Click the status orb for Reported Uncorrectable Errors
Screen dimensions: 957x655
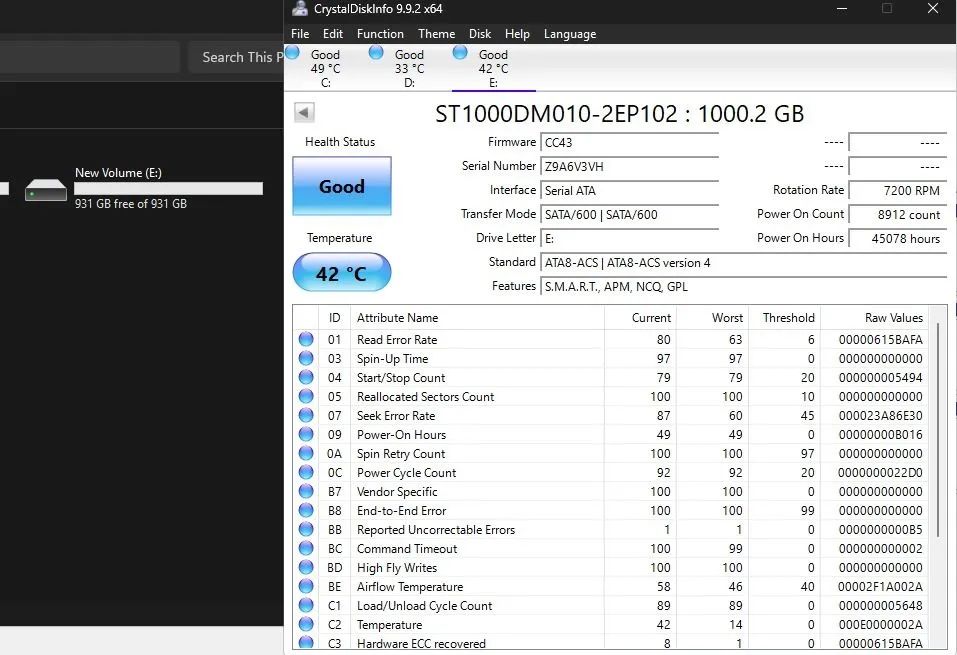(x=306, y=529)
